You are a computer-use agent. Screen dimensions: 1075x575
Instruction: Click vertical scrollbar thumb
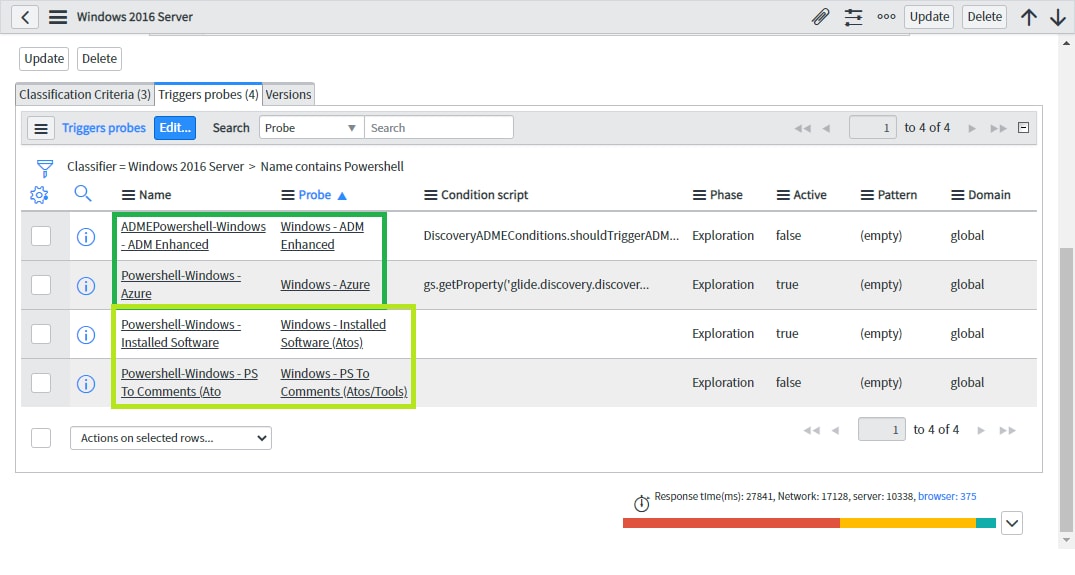click(x=1066, y=389)
